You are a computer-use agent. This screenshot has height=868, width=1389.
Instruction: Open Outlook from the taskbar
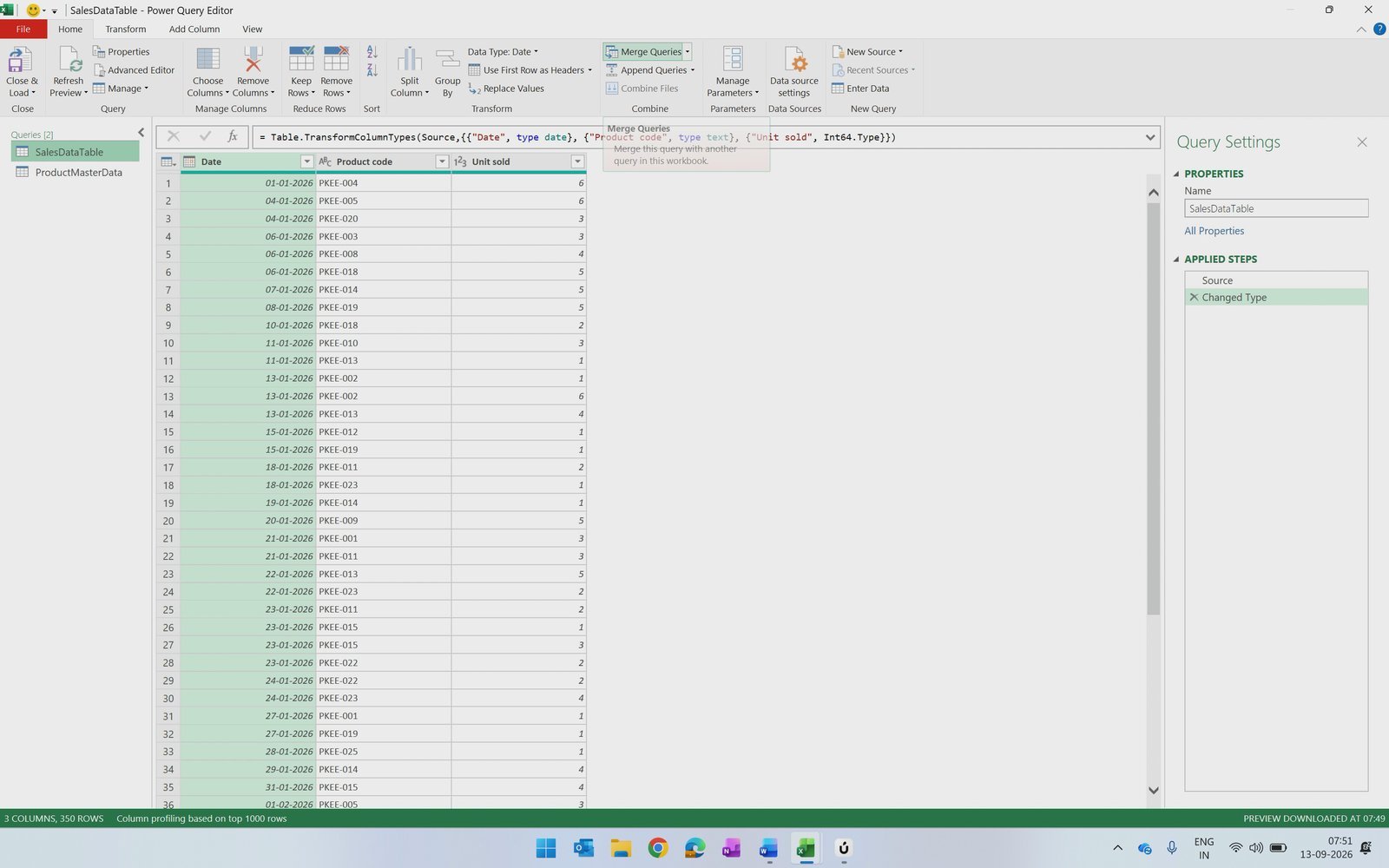point(583,848)
